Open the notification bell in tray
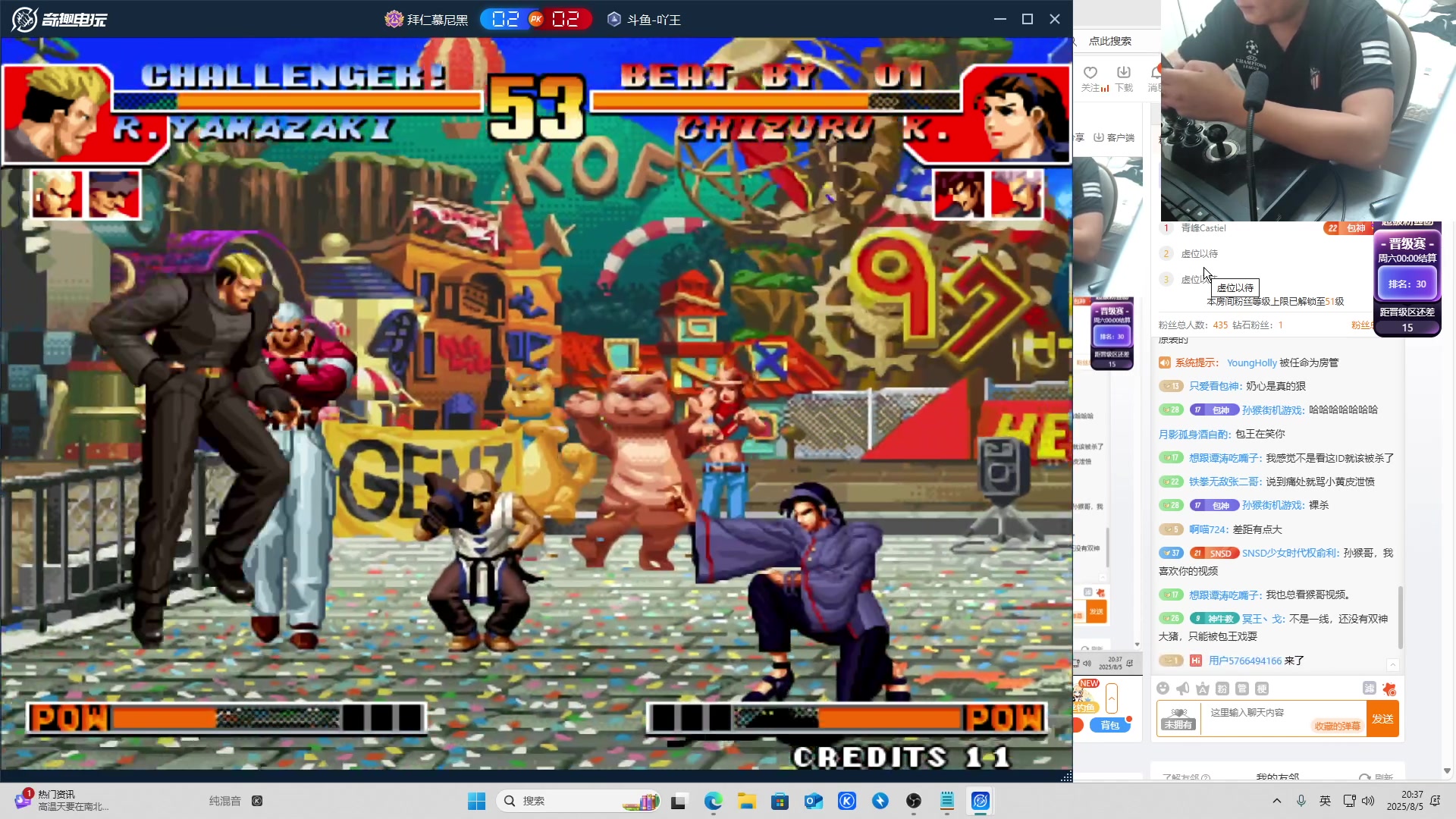 pos(1435,801)
